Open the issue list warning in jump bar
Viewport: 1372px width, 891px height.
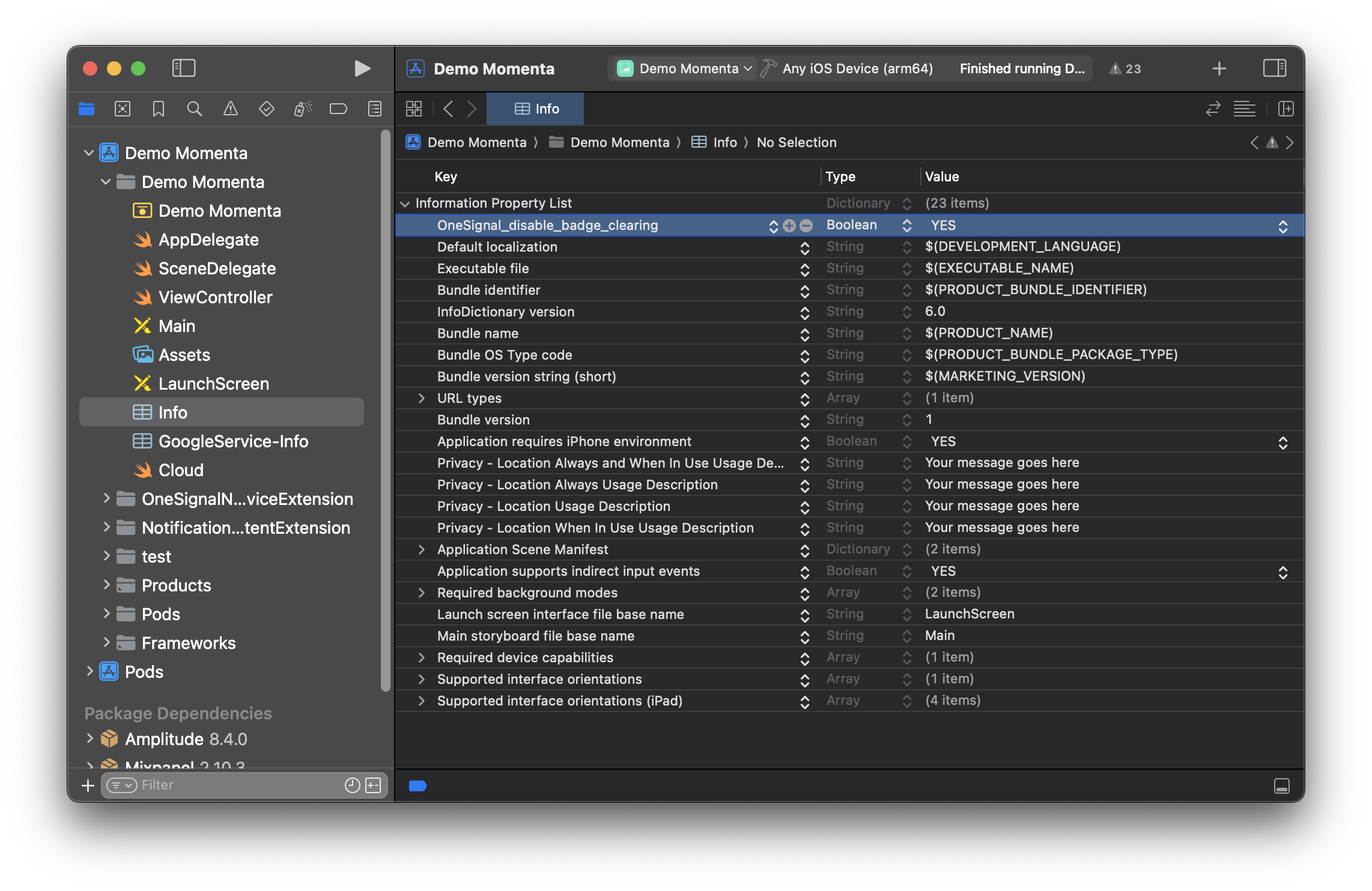[1272, 143]
